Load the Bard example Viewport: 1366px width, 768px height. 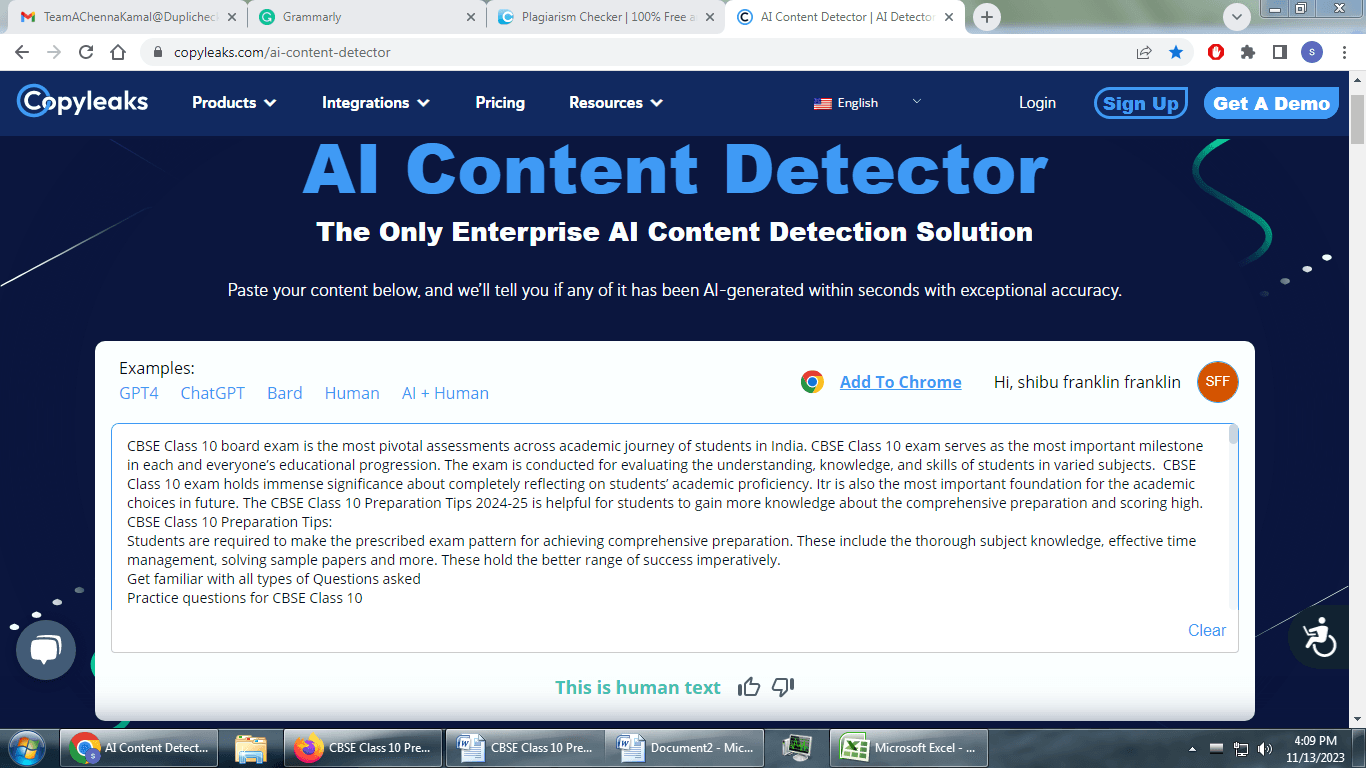(285, 393)
